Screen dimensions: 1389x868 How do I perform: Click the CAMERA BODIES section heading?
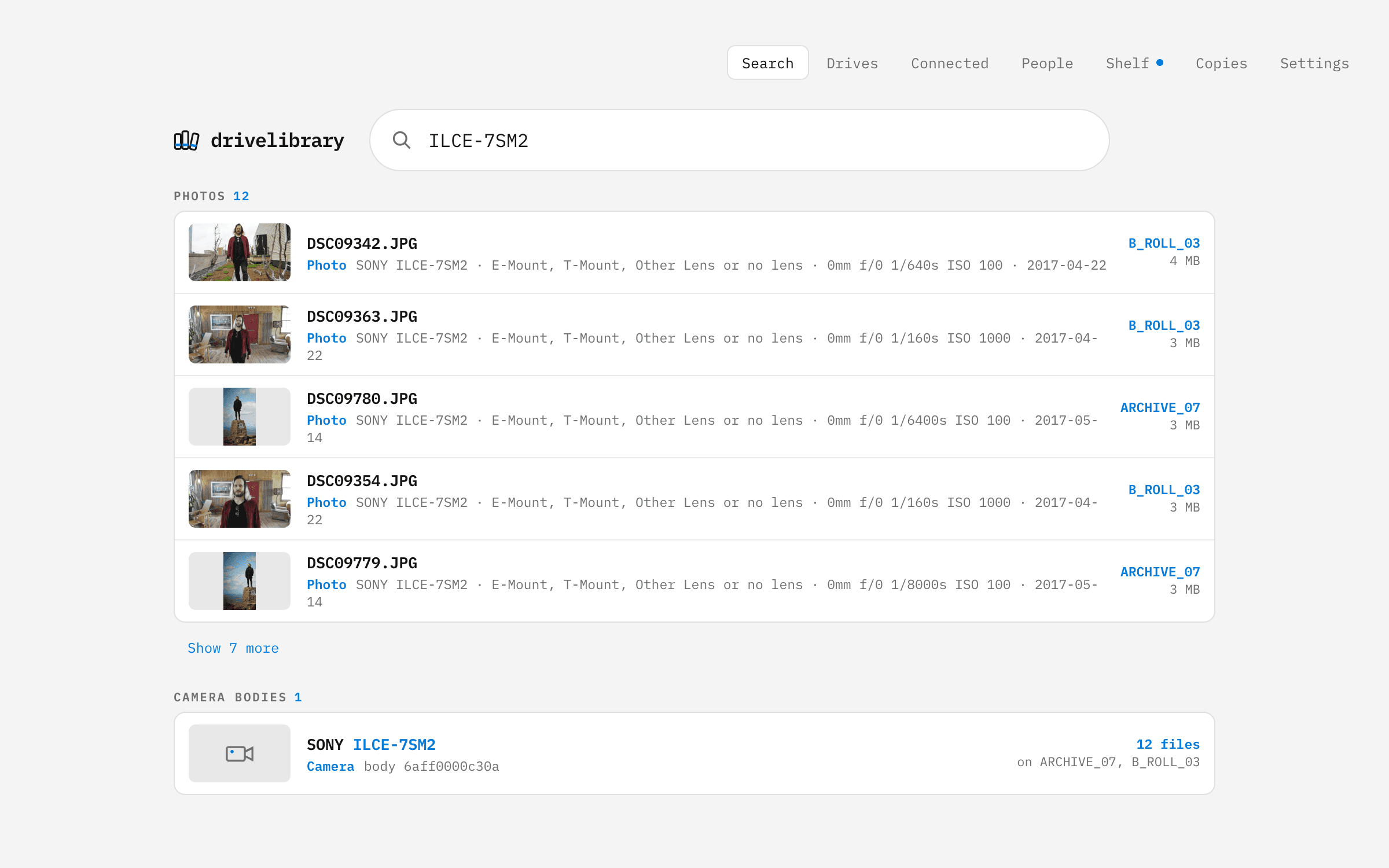coord(230,697)
